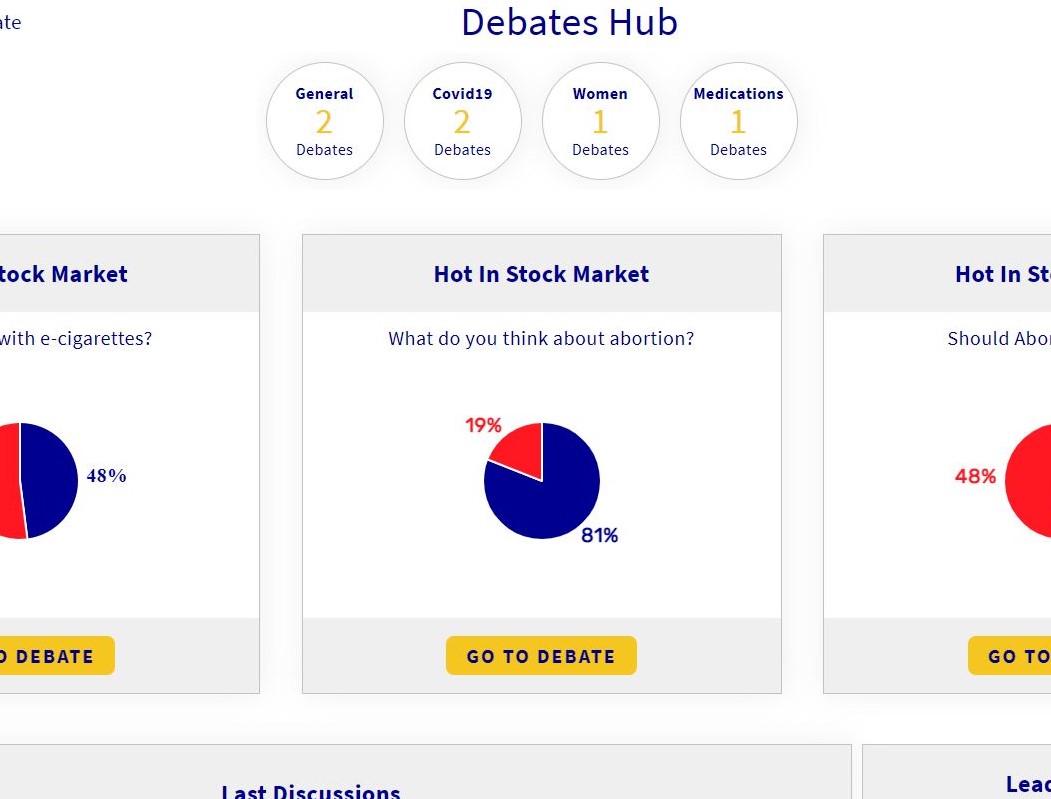Click the red slice of e-cigarettes pie

click(8, 480)
